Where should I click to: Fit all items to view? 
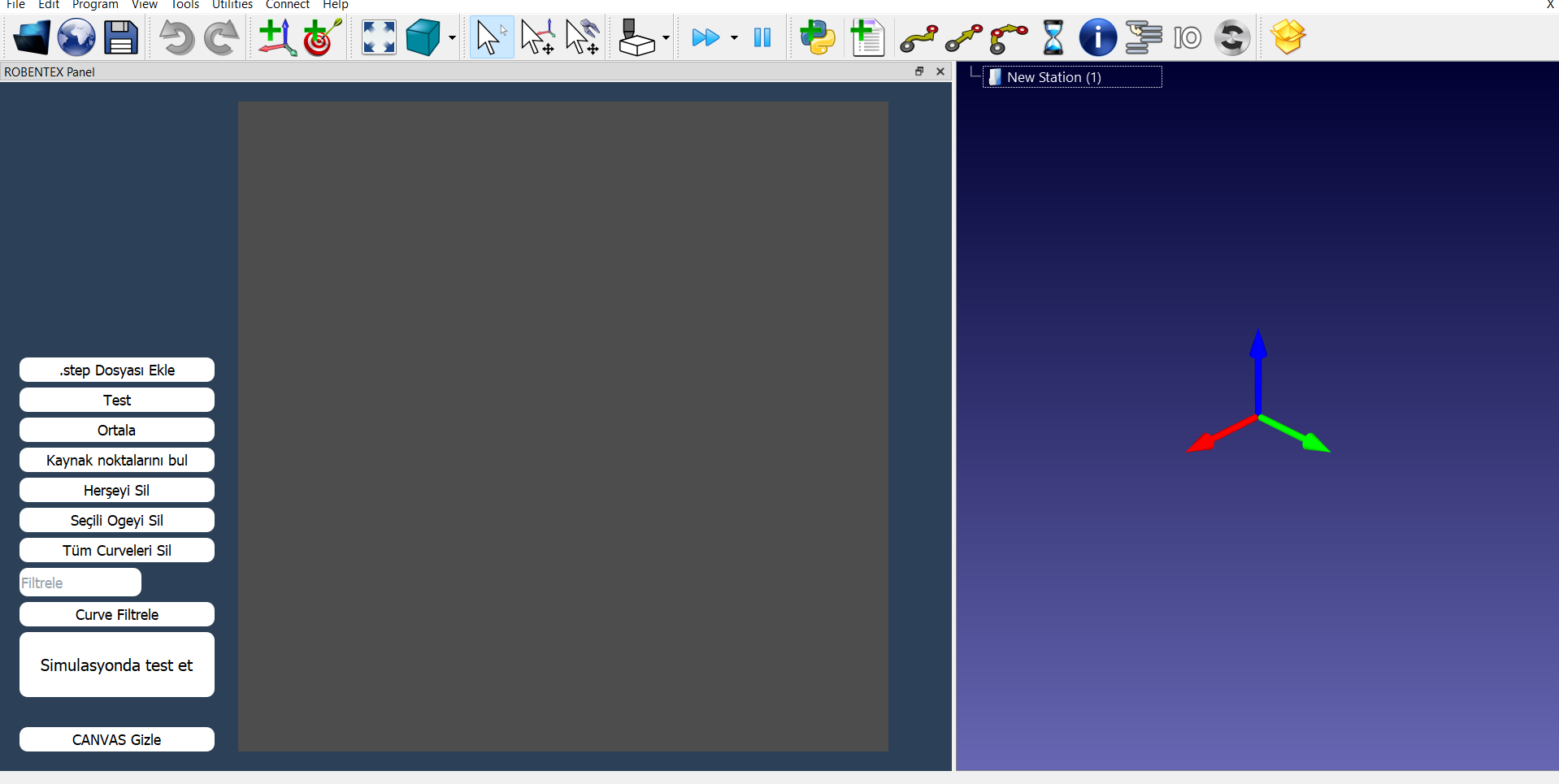(x=379, y=37)
